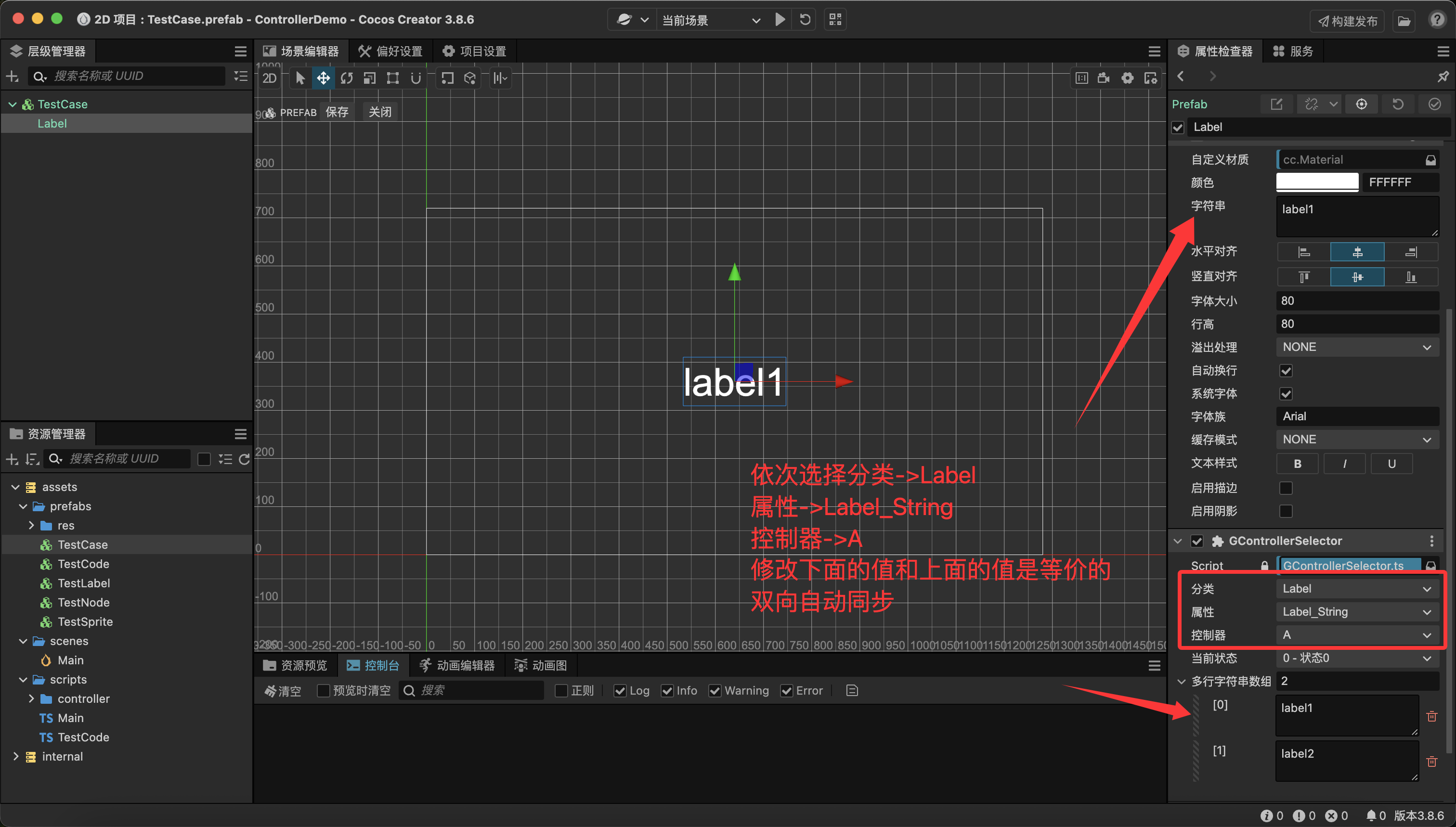1456x827 pixels.
Task: Open the 当前状态 state dropdown
Action: pos(1357,659)
